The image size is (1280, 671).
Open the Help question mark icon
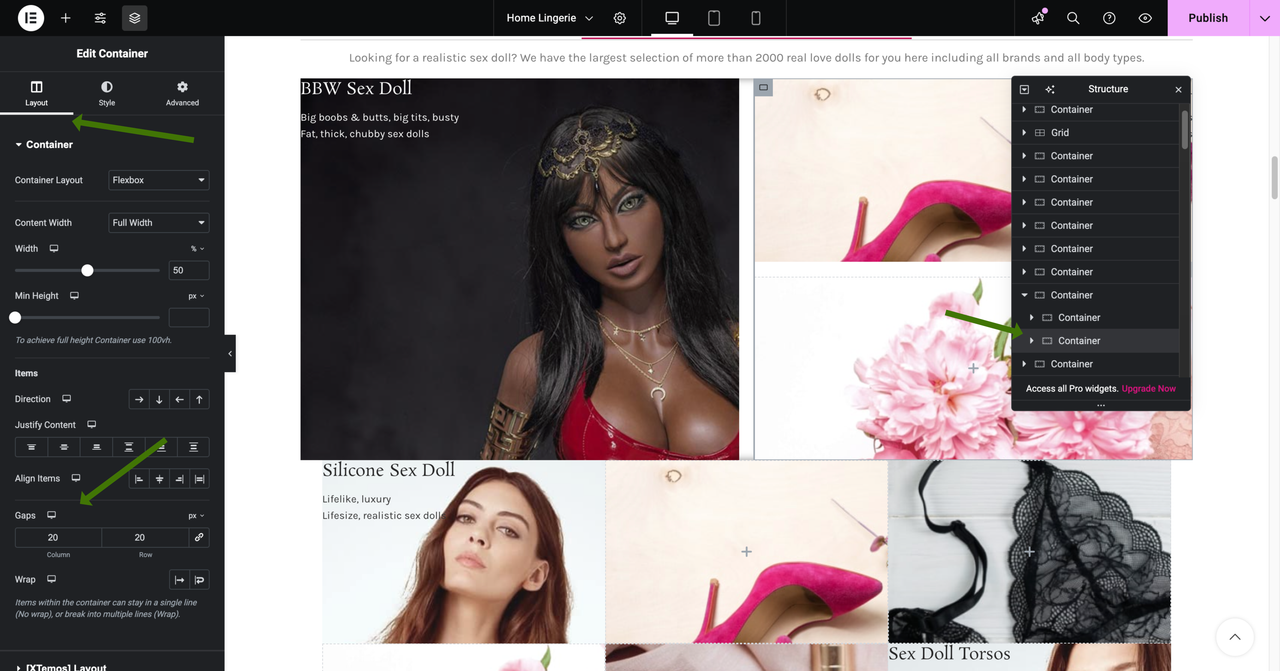1109,18
